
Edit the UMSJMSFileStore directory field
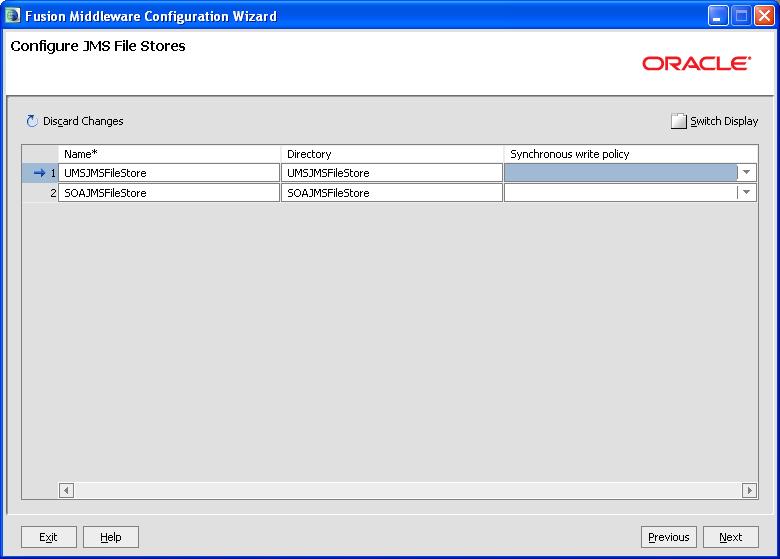pyautogui.click(x=391, y=173)
